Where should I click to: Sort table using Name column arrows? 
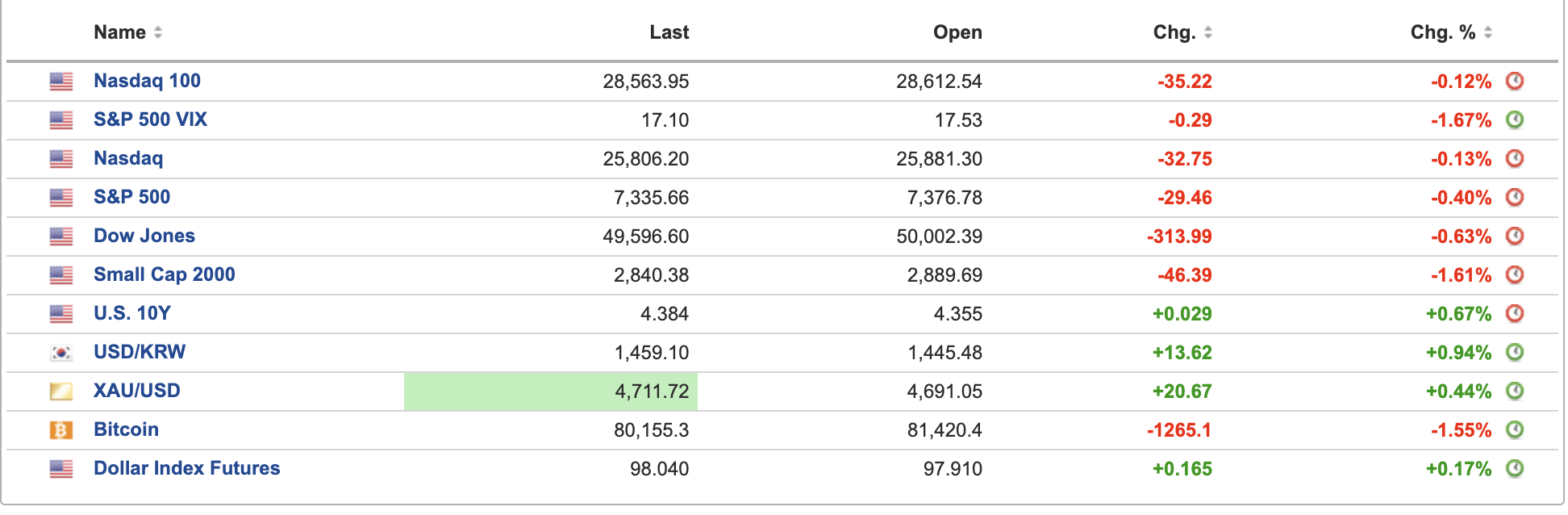[x=158, y=32]
